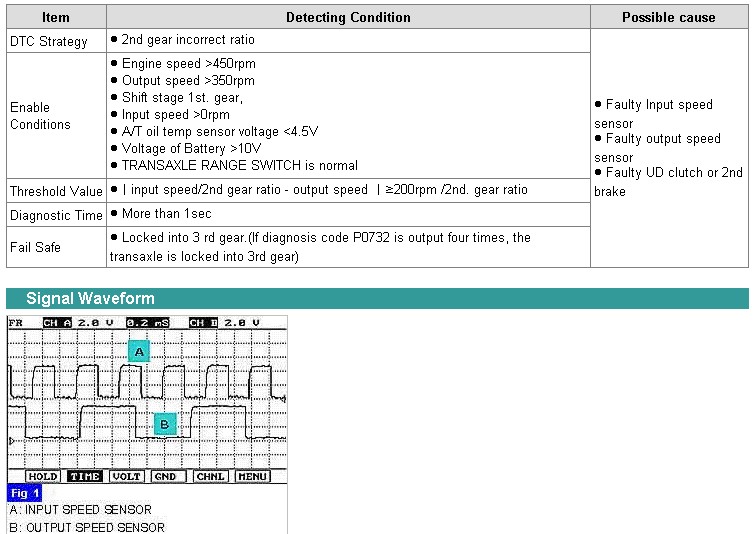The width and height of the screenshot is (755, 534).
Task: Click the Possible cause column header
Action: [668, 17]
